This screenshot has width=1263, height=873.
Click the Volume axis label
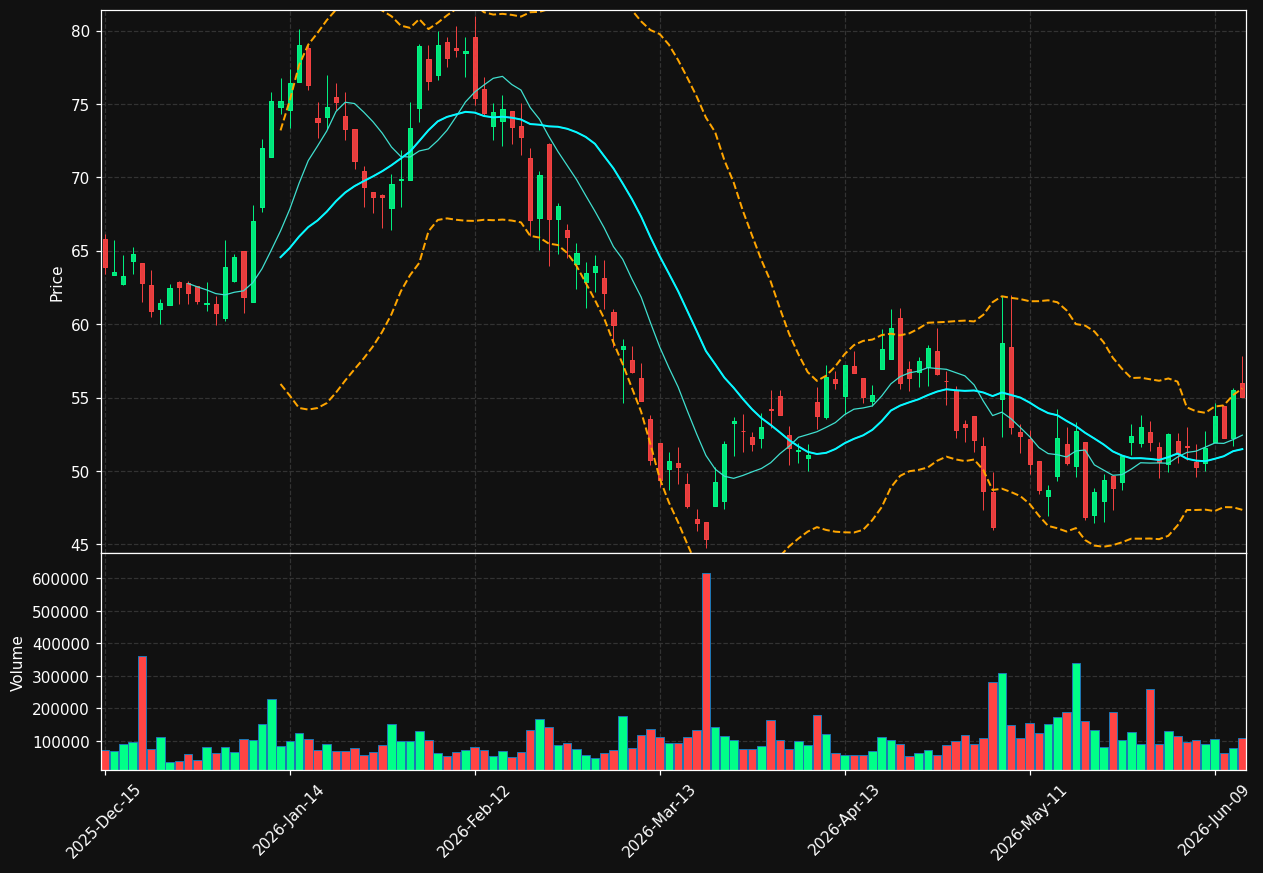[17, 662]
